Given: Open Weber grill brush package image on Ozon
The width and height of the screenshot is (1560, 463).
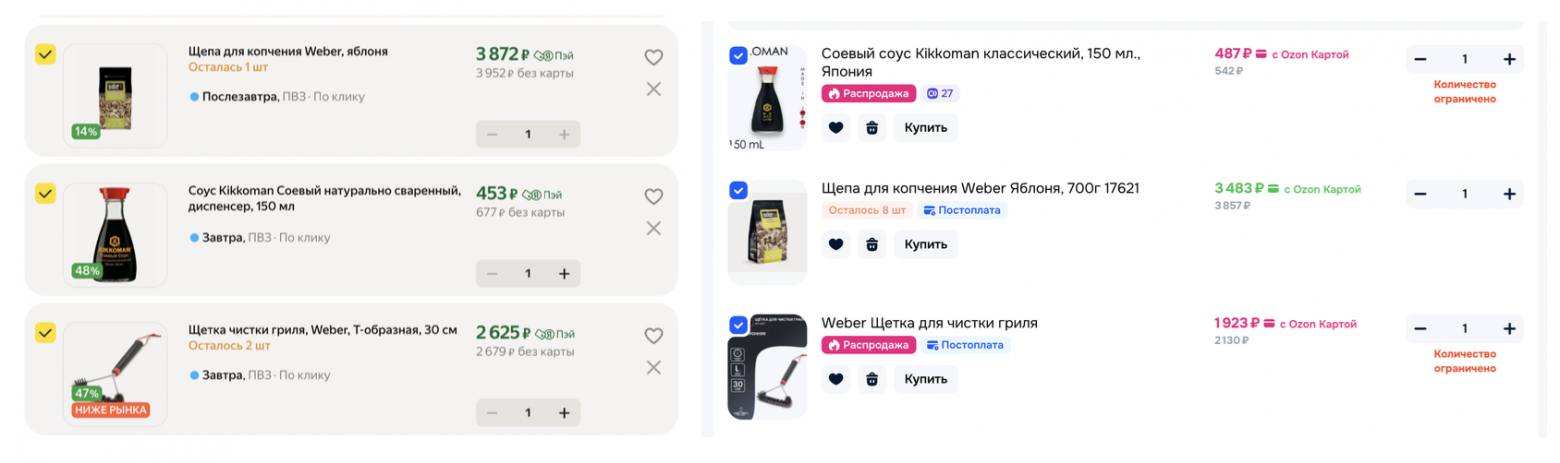Looking at the screenshot, I should pos(767,369).
